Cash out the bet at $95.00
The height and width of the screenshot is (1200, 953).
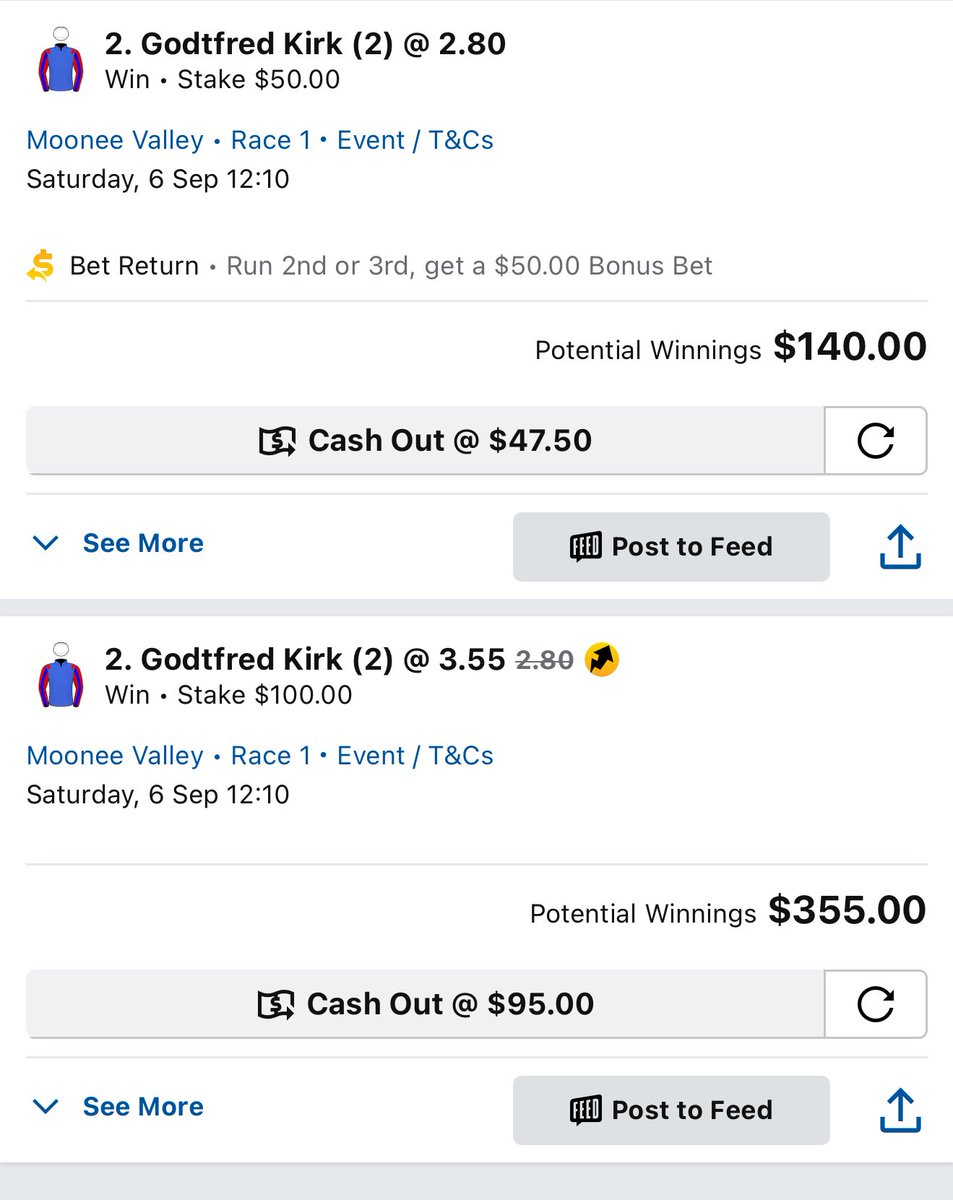click(x=425, y=1004)
